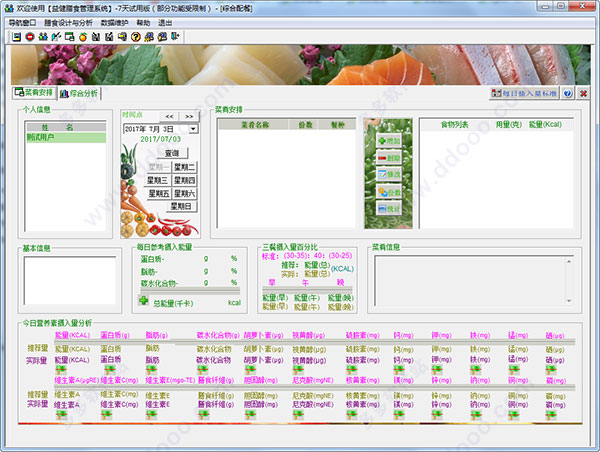This screenshot has width=600, height=452.
Task: Open the date picker dropdown arrow
Action: click(x=194, y=129)
